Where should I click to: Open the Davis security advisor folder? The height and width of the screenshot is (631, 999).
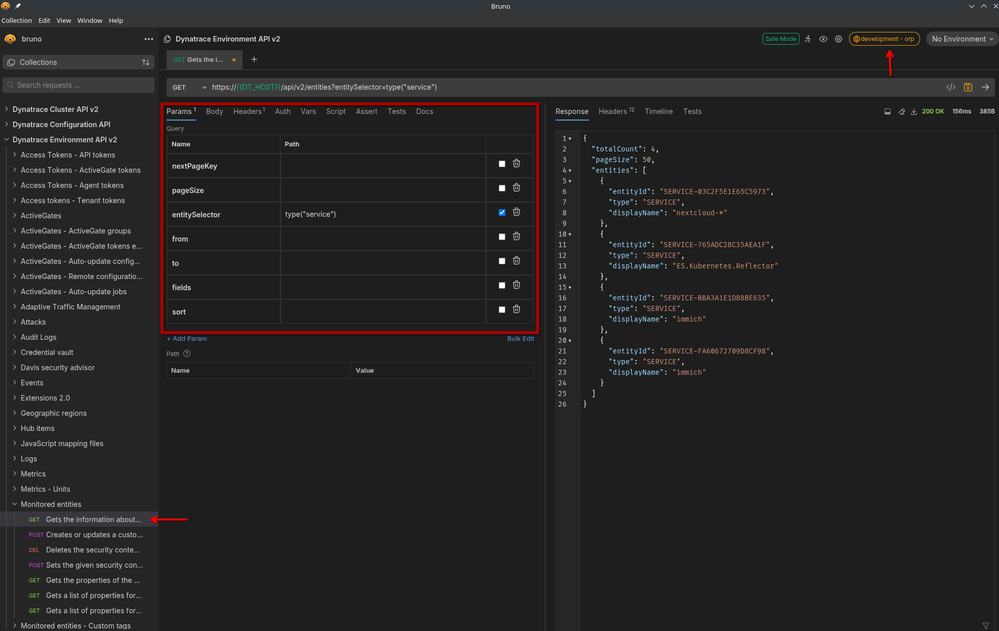coord(57,368)
